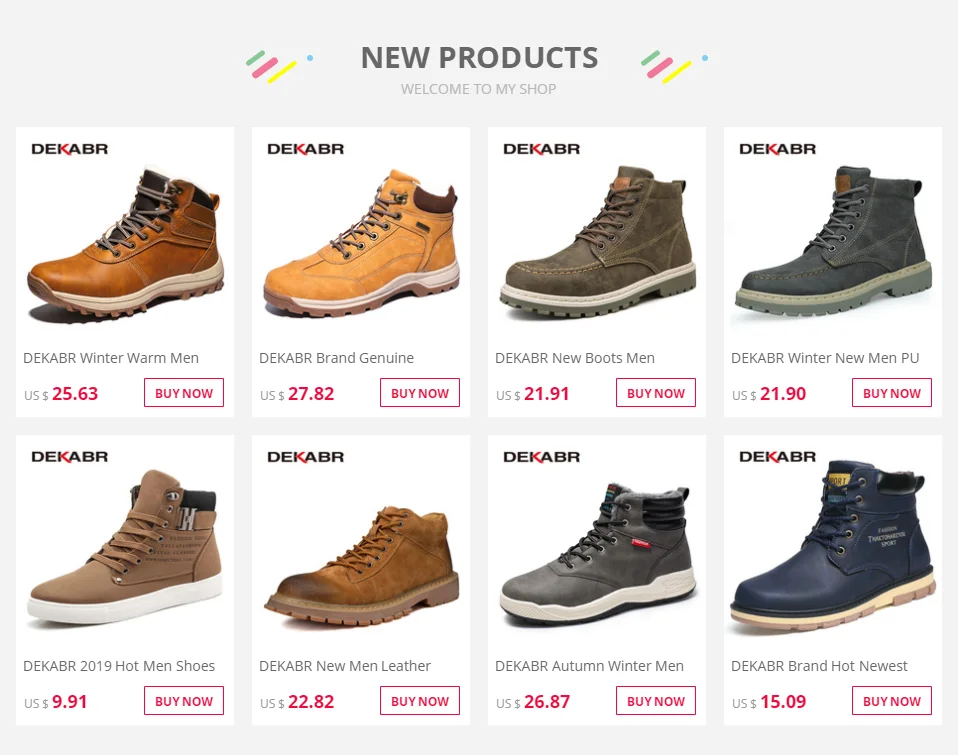Click the DEKABR logo above the navy blue boot
Image resolution: width=958 pixels, height=755 pixels.
(777, 457)
